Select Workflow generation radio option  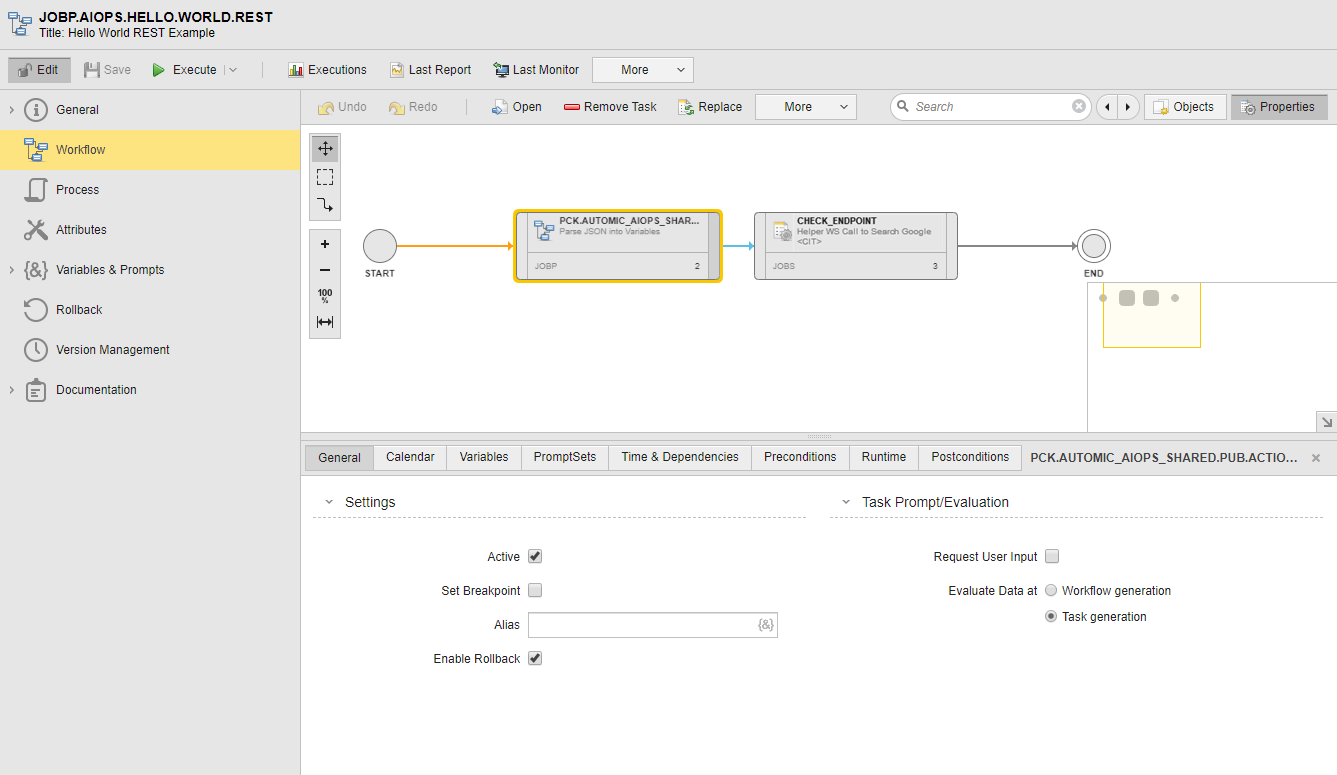coord(1051,591)
